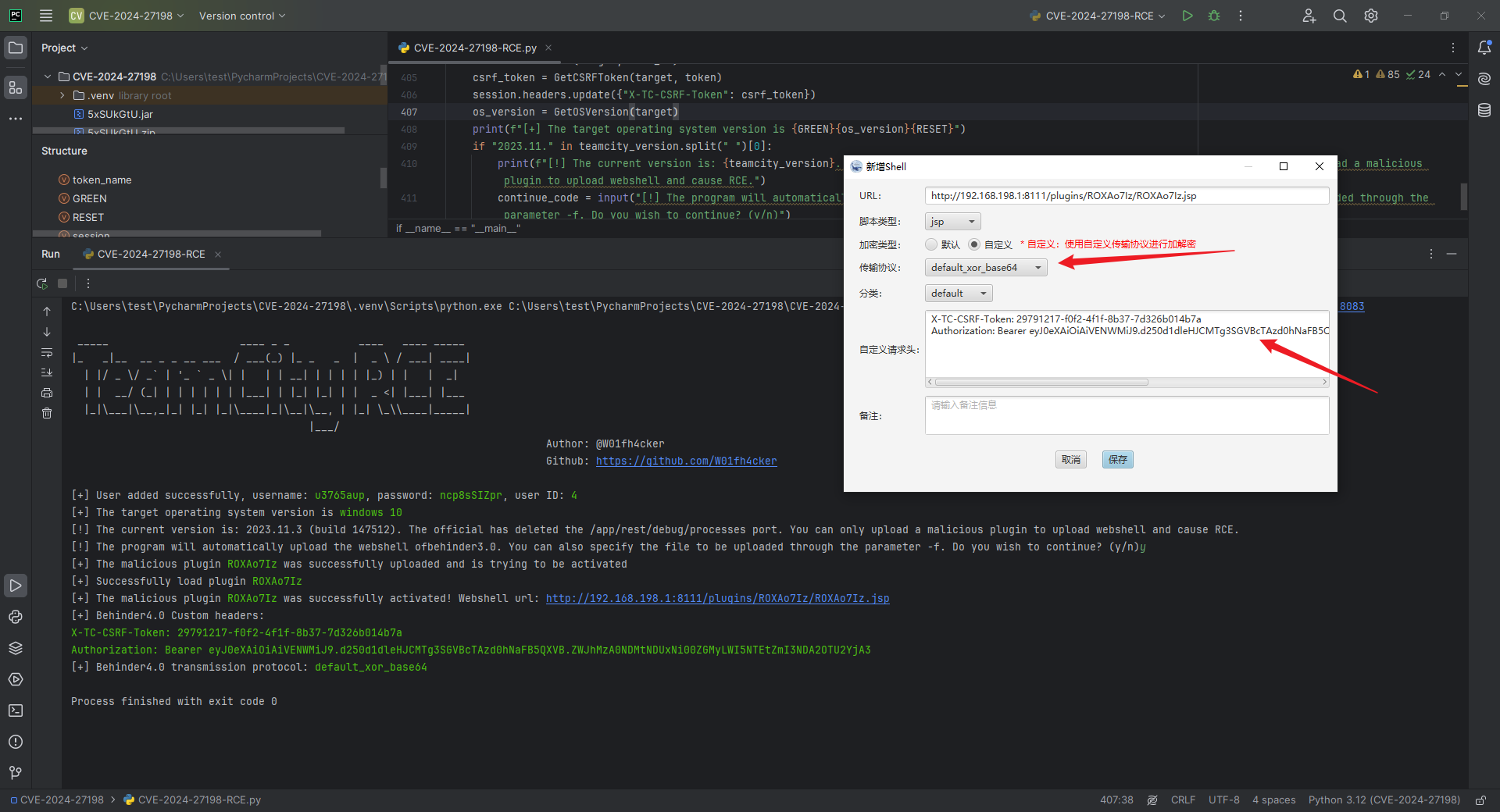Viewport: 1500px width, 812px height.
Task: Click the URL input field in dialog
Action: (1127, 195)
